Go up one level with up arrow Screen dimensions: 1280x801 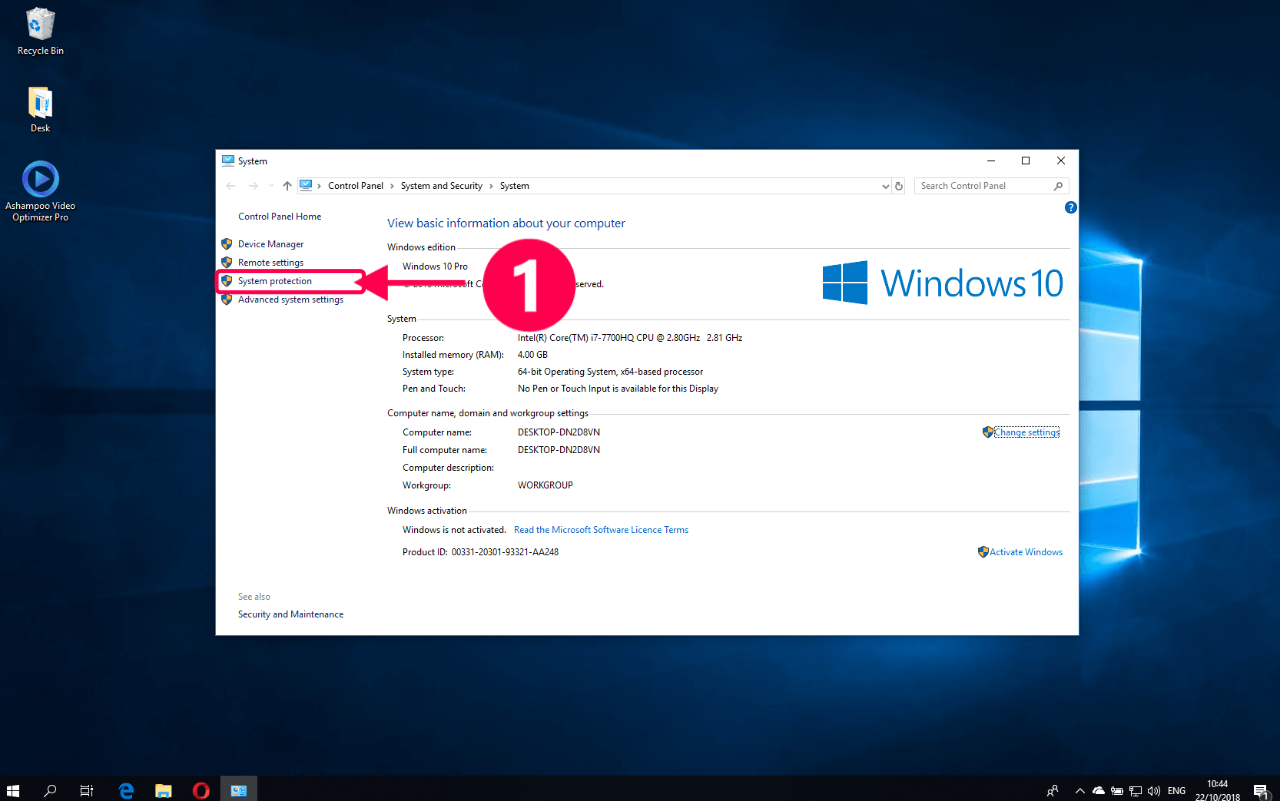[287, 186]
